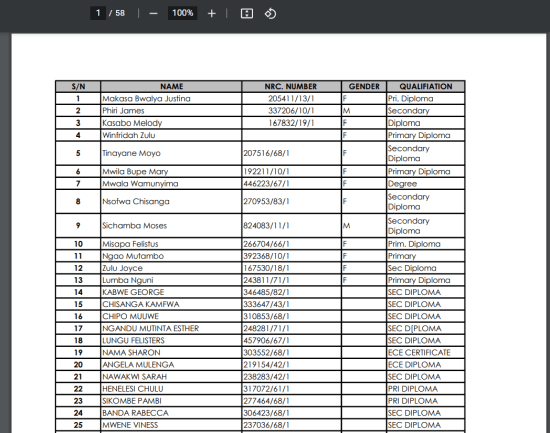Viewport: 550px width, 433px height.
Task: Select NRC number 337206/10/1
Action: (291, 111)
